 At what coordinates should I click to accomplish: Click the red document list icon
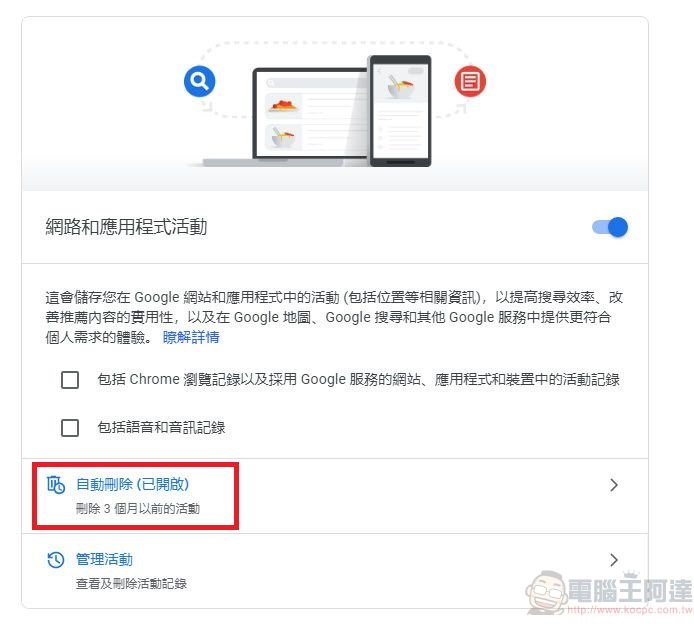[470, 81]
